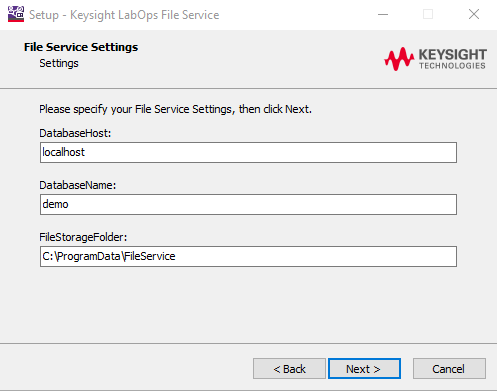Click the setup application icon in title bar
Image resolution: width=497 pixels, height=391 pixels.
pos(16,14)
